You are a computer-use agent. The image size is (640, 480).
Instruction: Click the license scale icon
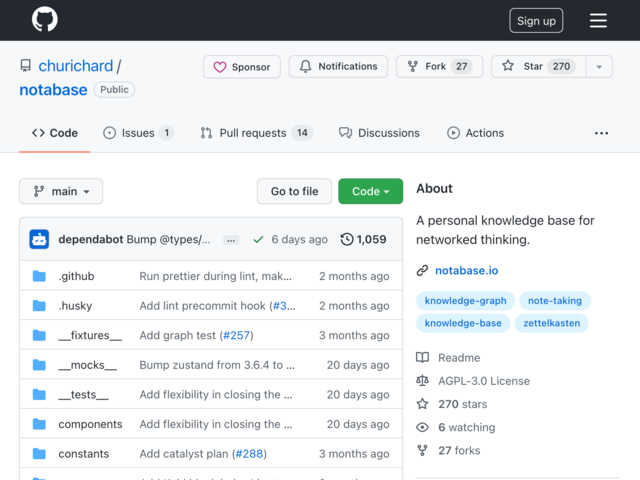(x=422, y=381)
